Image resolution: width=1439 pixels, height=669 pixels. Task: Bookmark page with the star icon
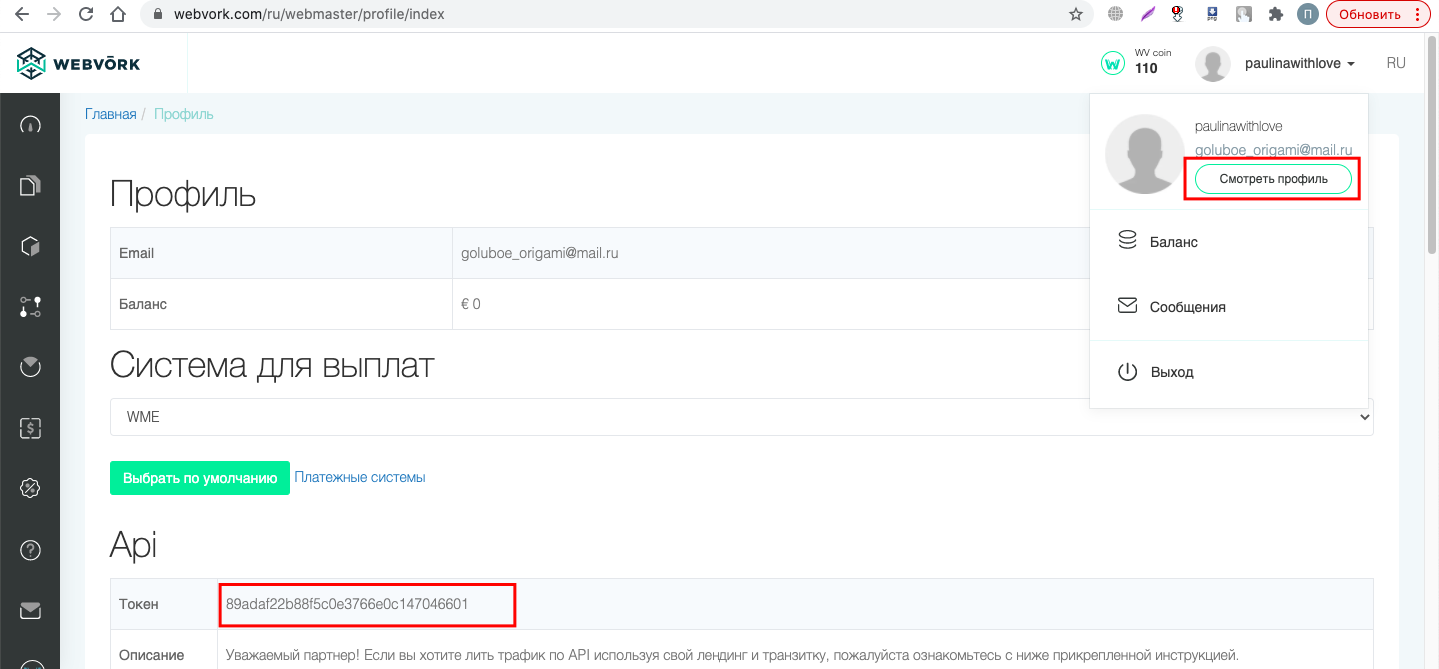[1076, 15]
